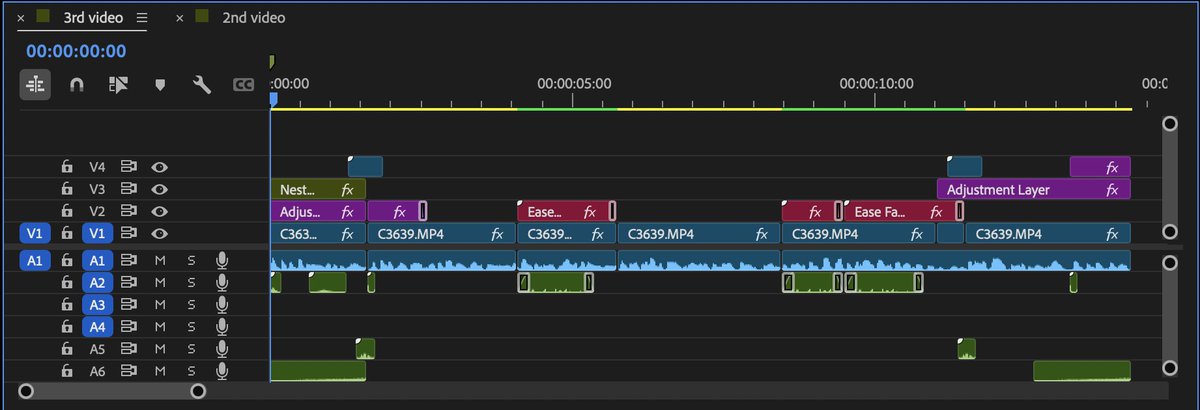Enable voice-over record on track A4
Image resolution: width=1200 pixels, height=410 pixels.
tap(222, 327)
